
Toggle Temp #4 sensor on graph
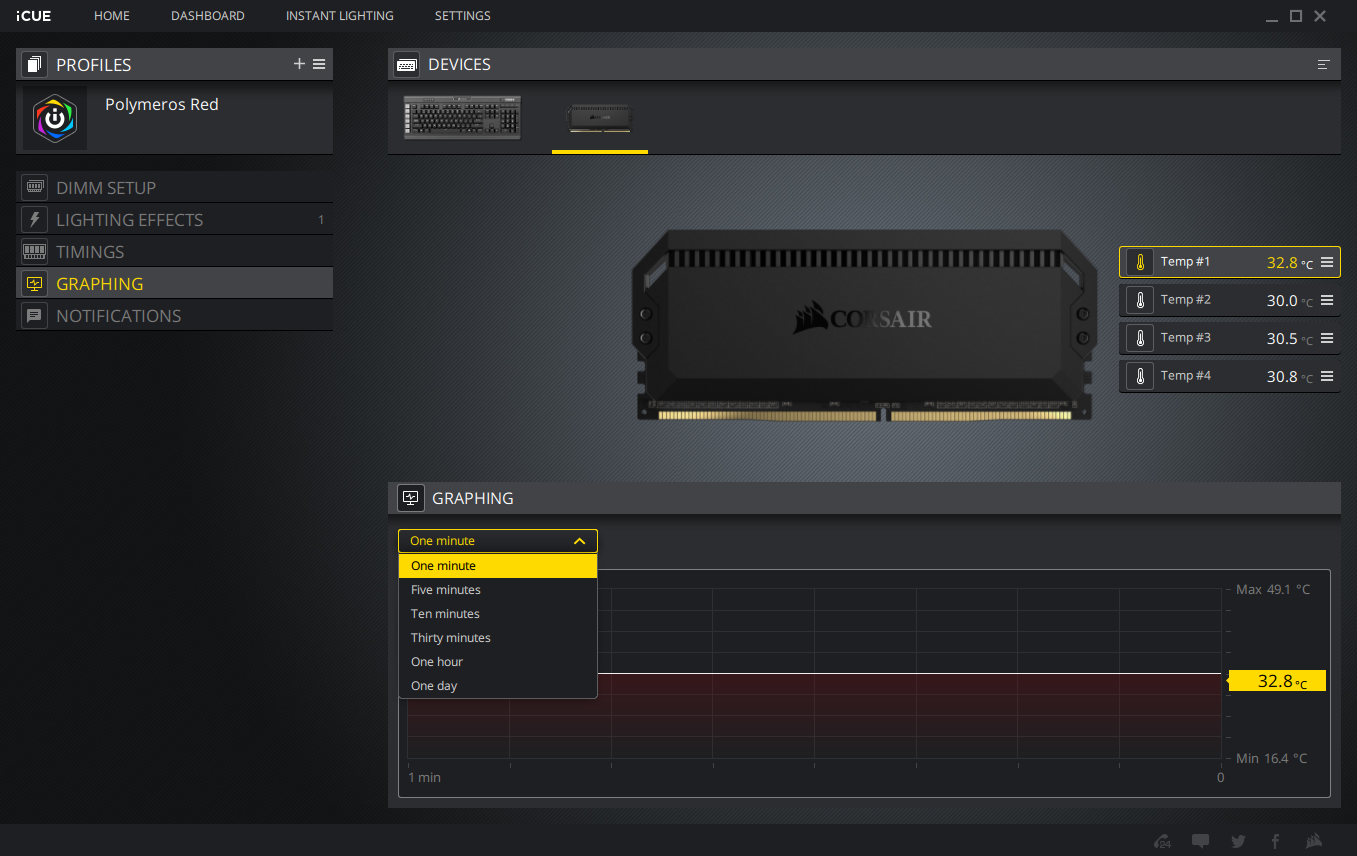coord(1200,376)
